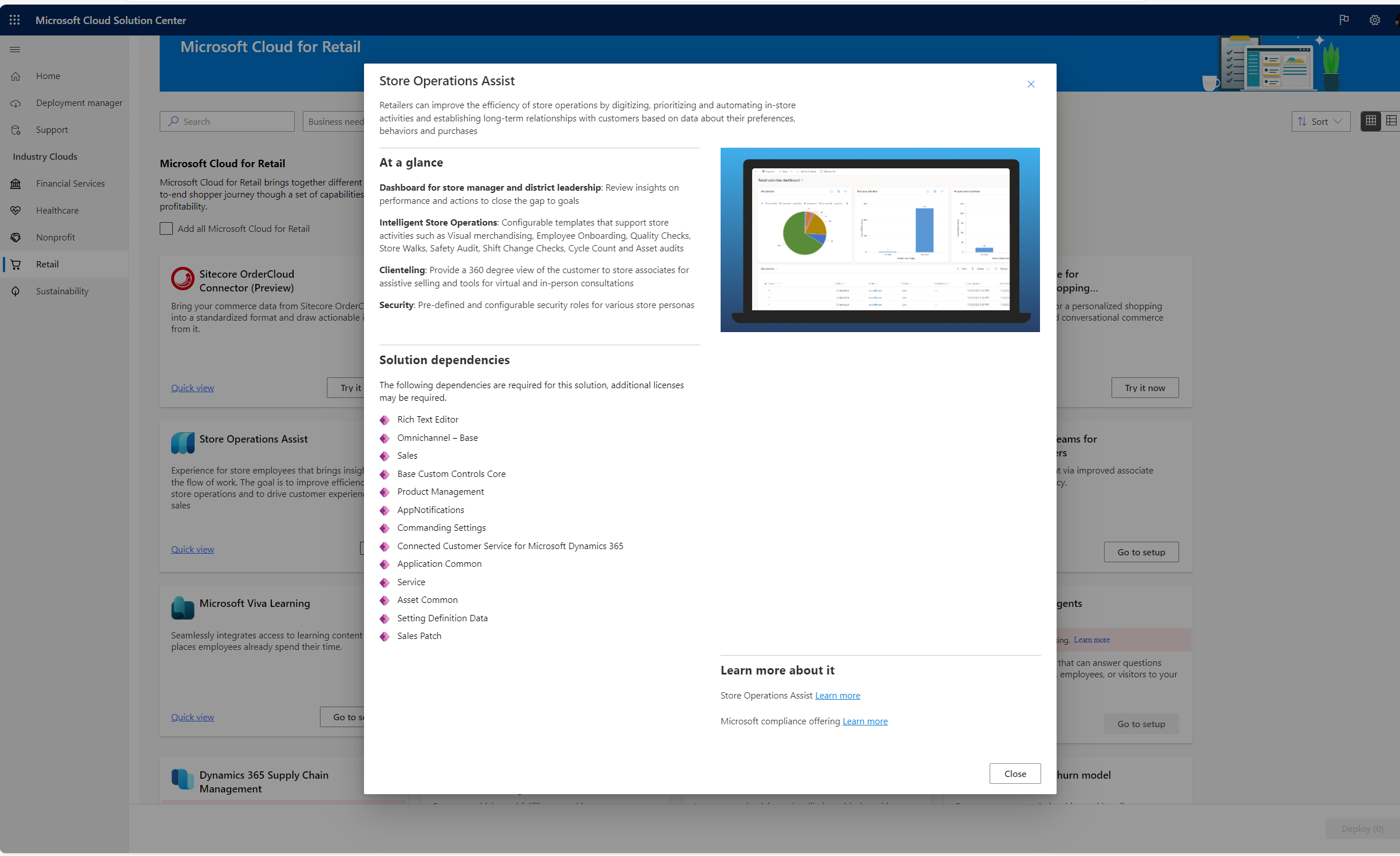Open the Business needs filter dropdown
The width and height of the screenshot is (1400, 856).
334,121
